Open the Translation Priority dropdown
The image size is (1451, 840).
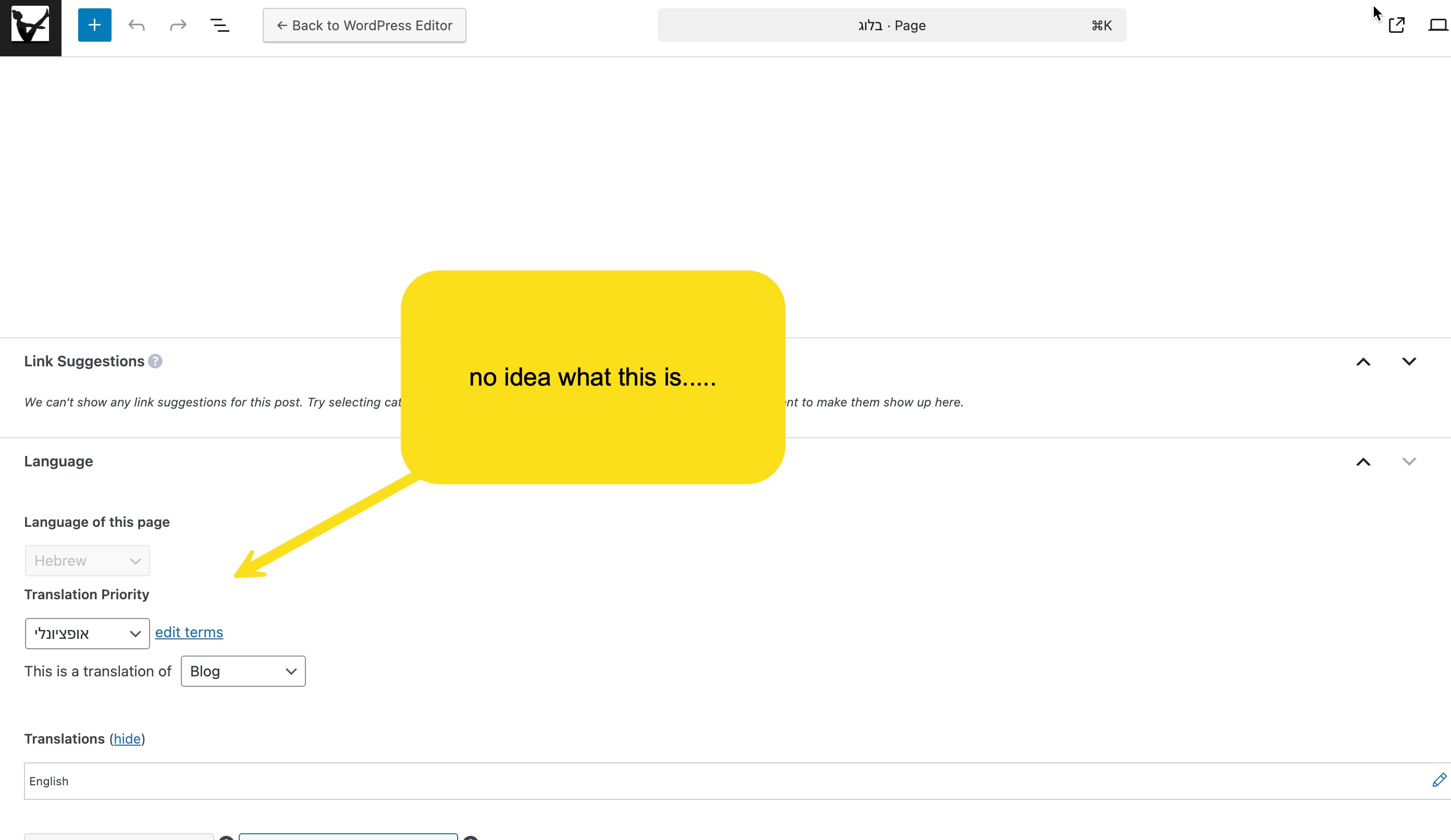tap(87, 633)
